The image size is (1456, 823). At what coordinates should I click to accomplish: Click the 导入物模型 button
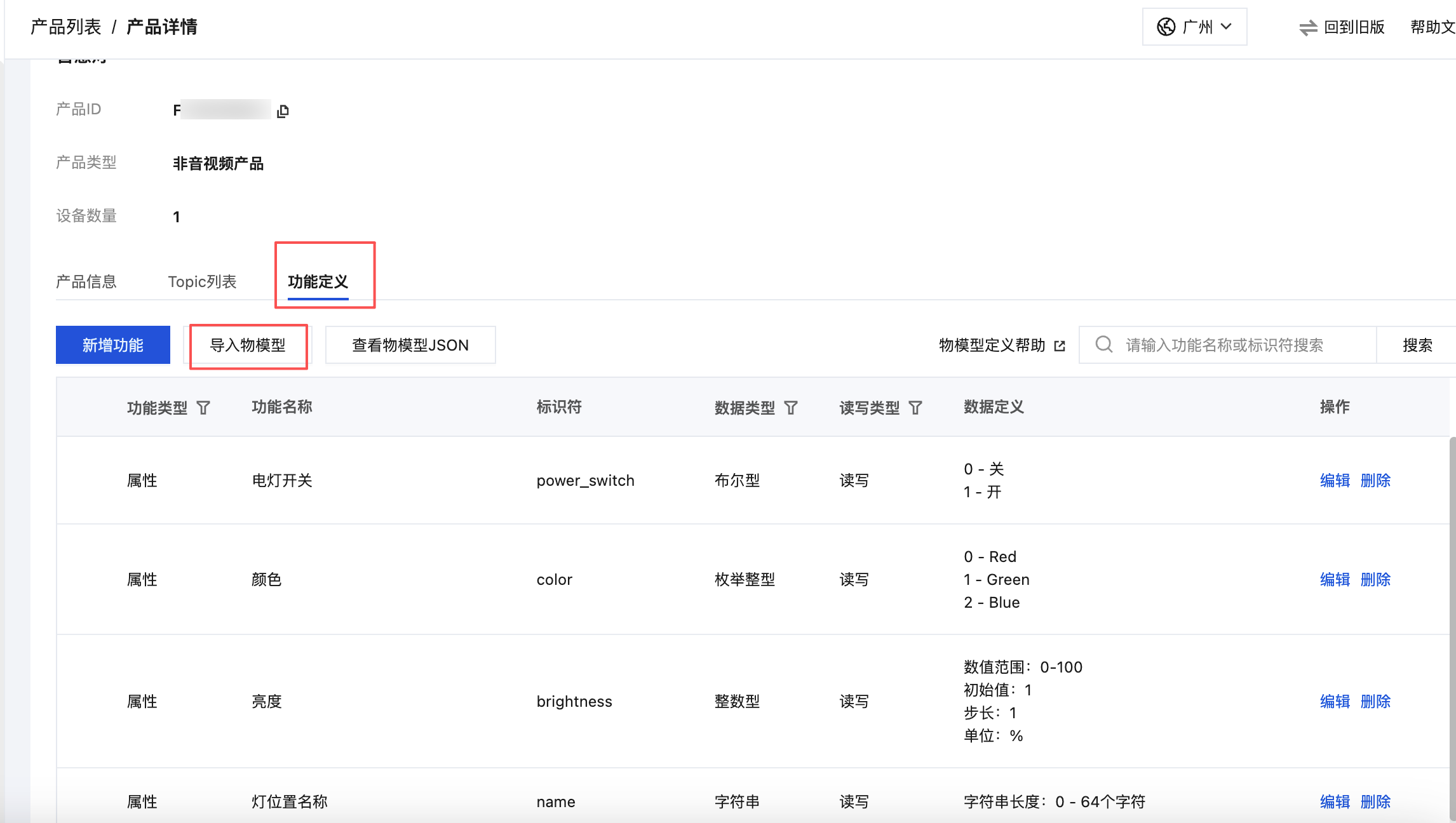[248, 345]
